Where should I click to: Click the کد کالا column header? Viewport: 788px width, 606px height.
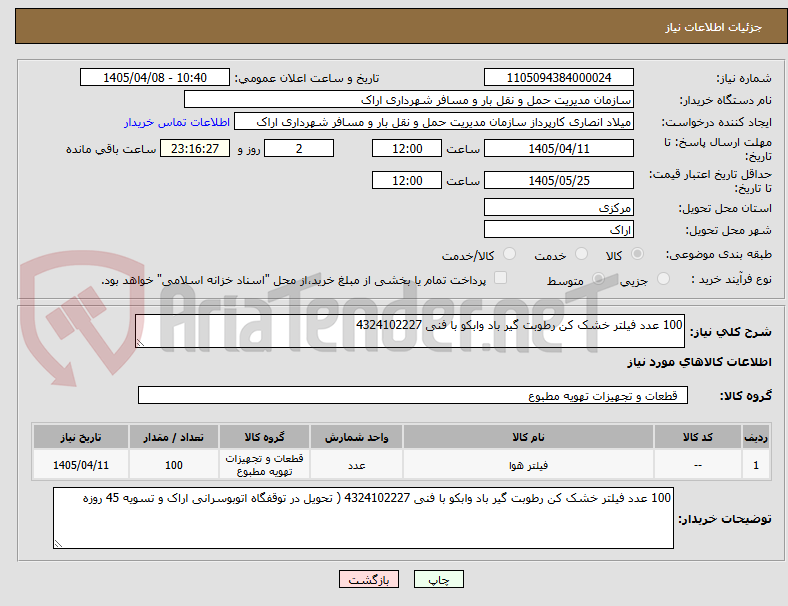click(698, 437)
